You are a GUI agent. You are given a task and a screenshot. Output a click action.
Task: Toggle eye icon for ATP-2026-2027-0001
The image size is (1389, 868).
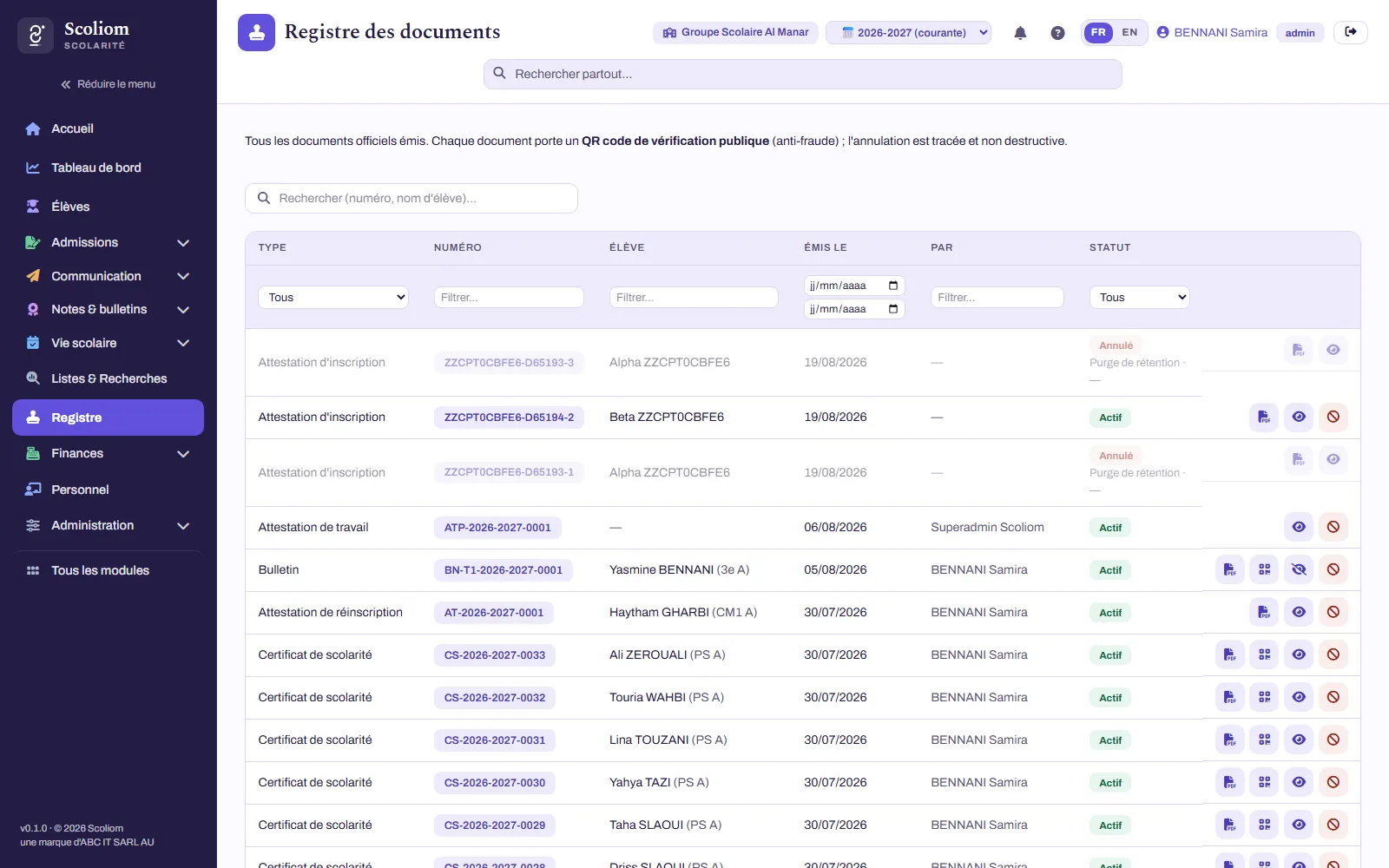coord(1299,527)
